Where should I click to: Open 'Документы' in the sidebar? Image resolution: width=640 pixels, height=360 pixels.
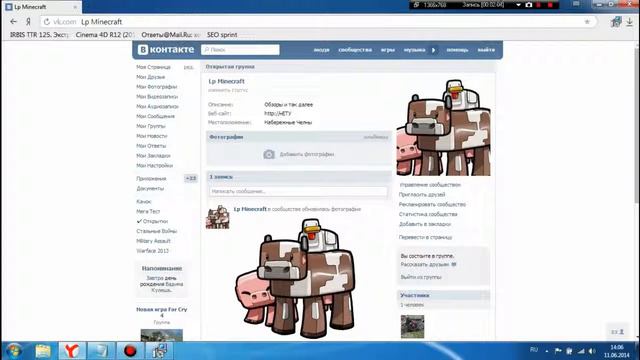(150, 188)
